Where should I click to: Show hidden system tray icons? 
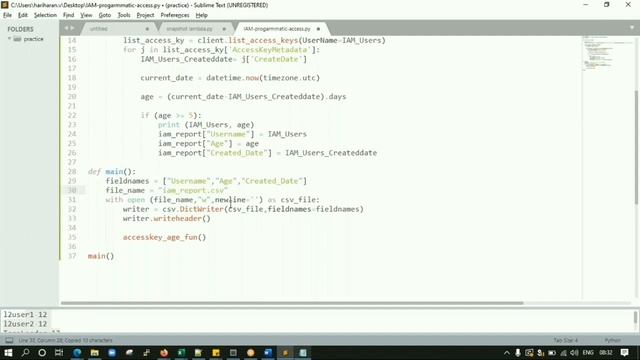coord(507,353)
